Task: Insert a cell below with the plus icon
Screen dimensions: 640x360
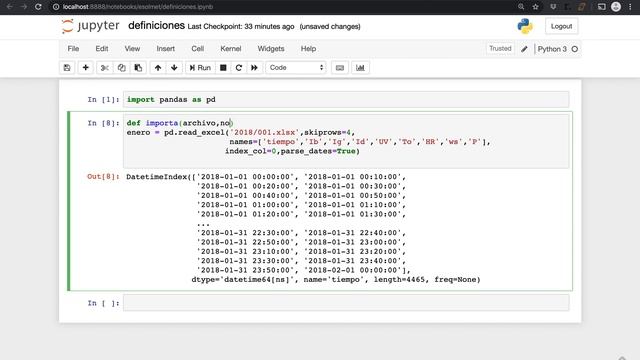Action: 85,68
